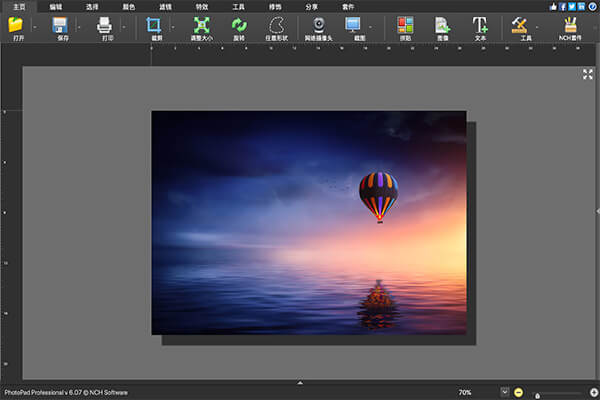Click the Save (保存) disk icon
Viewport: 600px width, 400px height.
(x=59, y=24)
